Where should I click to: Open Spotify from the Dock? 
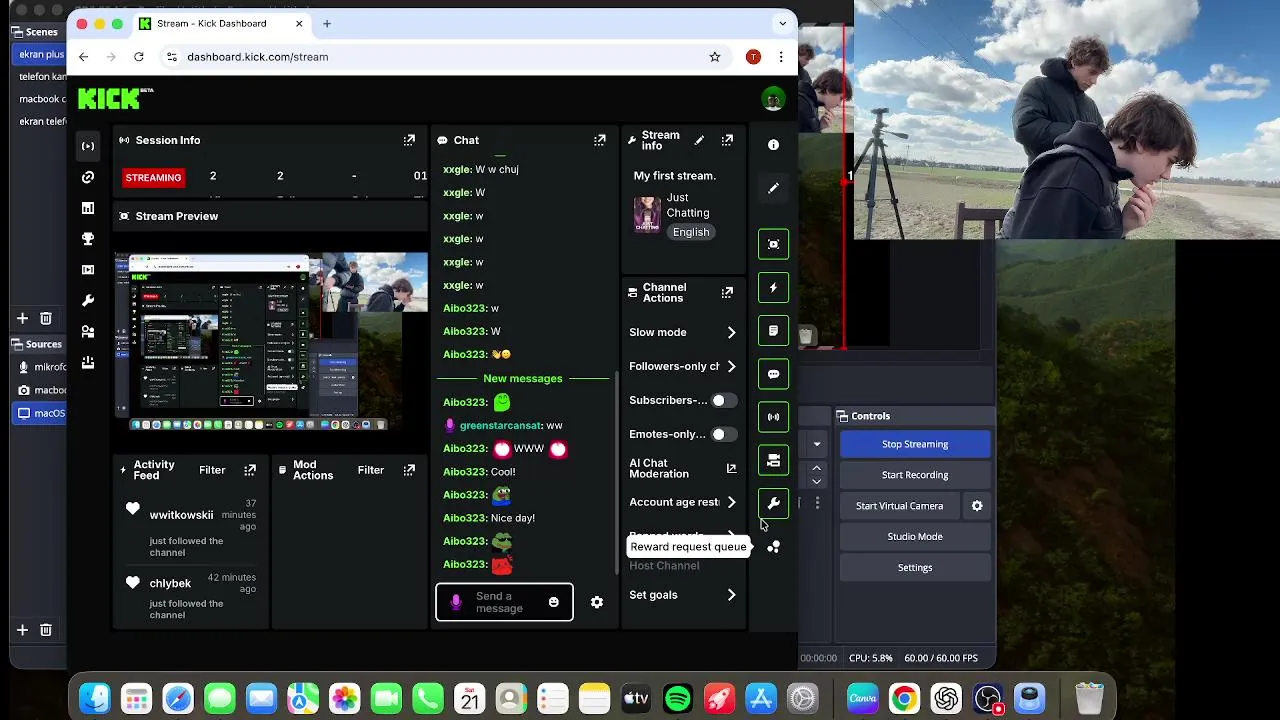pyautogui.click(x=678, y=698)
